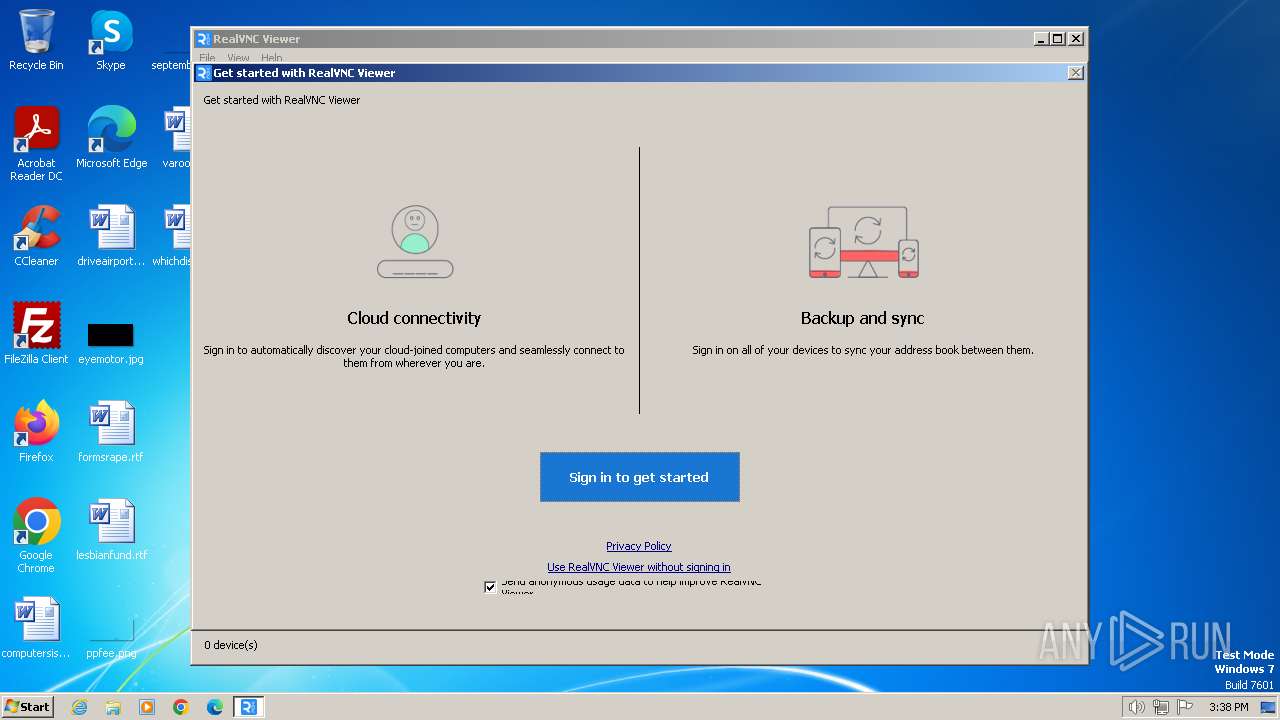
Task: Select the Acrobat Reader DC shortcut
Action: point(36,144)
